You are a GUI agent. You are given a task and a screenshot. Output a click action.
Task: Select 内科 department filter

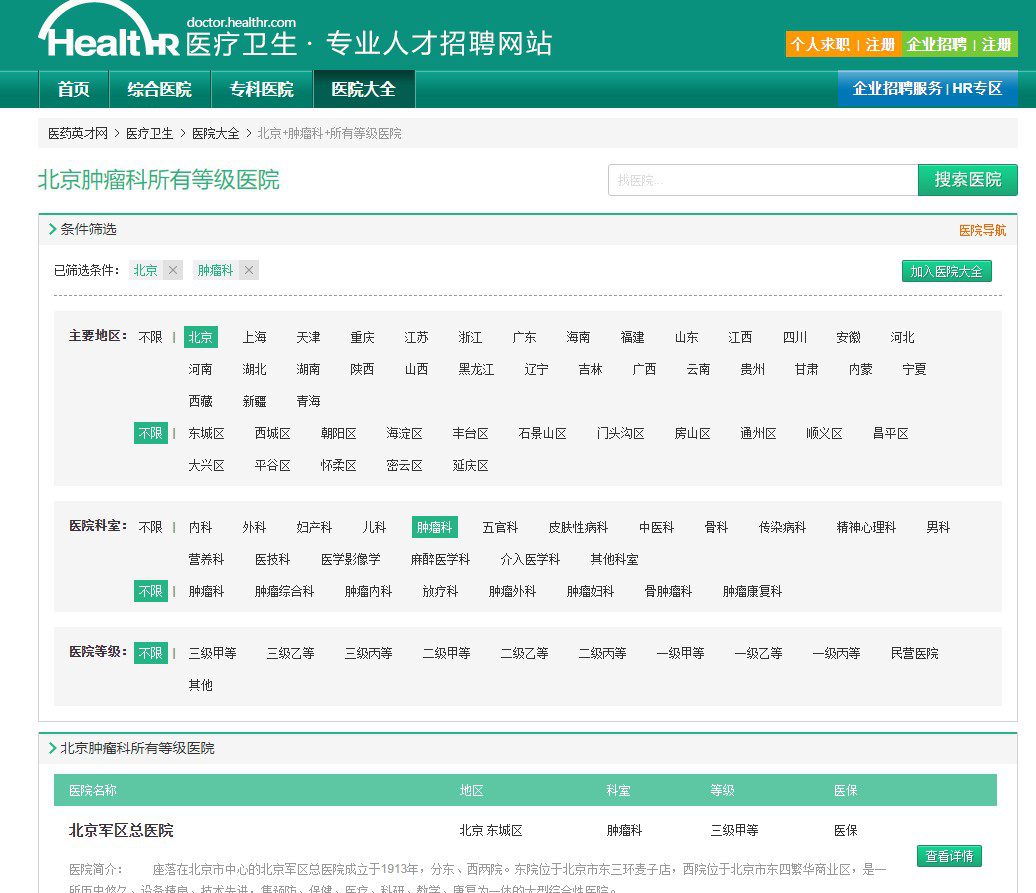pyautogui.click(x=200, y=527)
